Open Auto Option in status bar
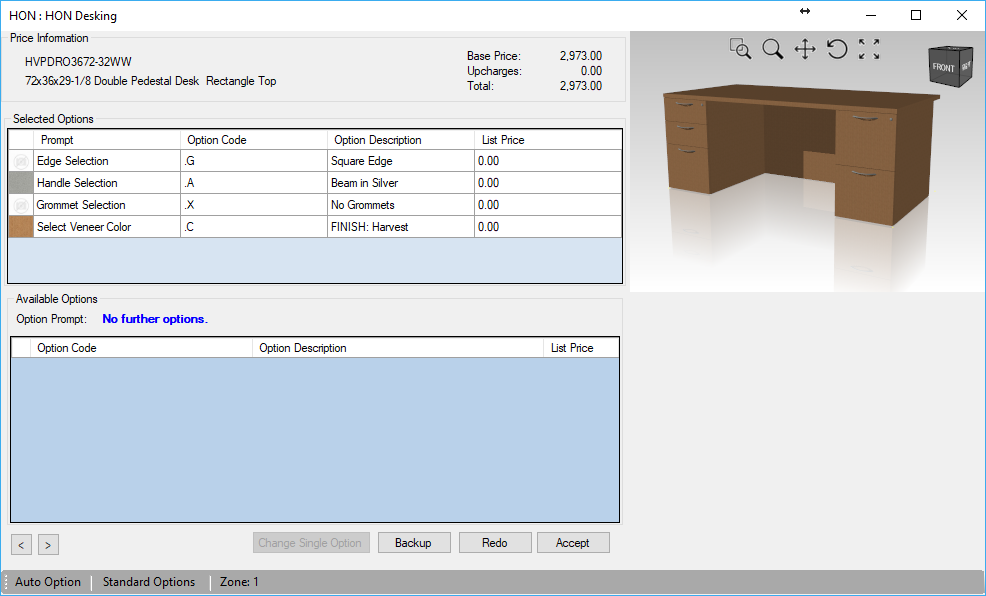This screenshot has height=596, width=986. click(x=48, y=582)
